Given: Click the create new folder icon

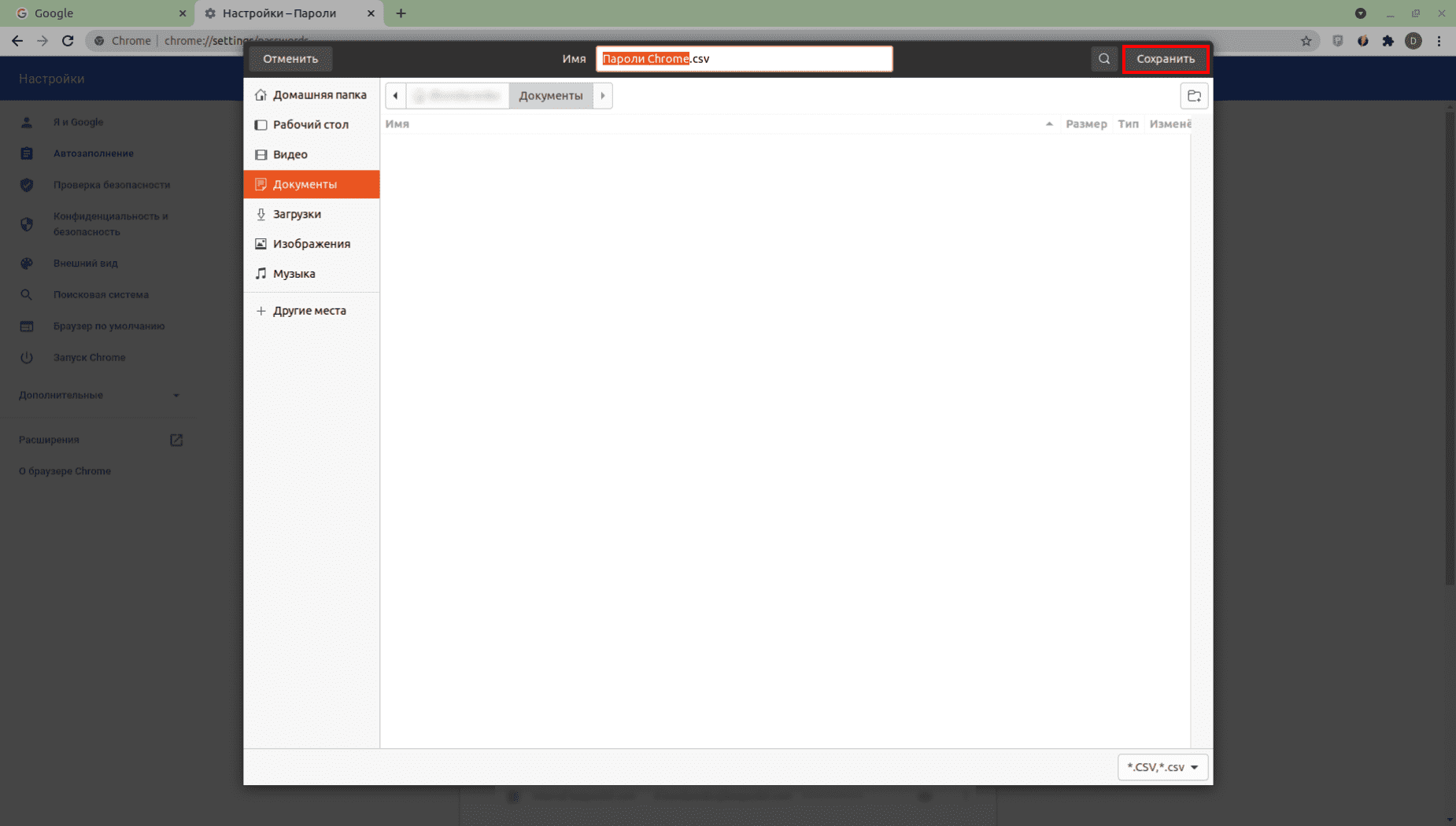Looking at the screenshot, I should click(1194, 96).
